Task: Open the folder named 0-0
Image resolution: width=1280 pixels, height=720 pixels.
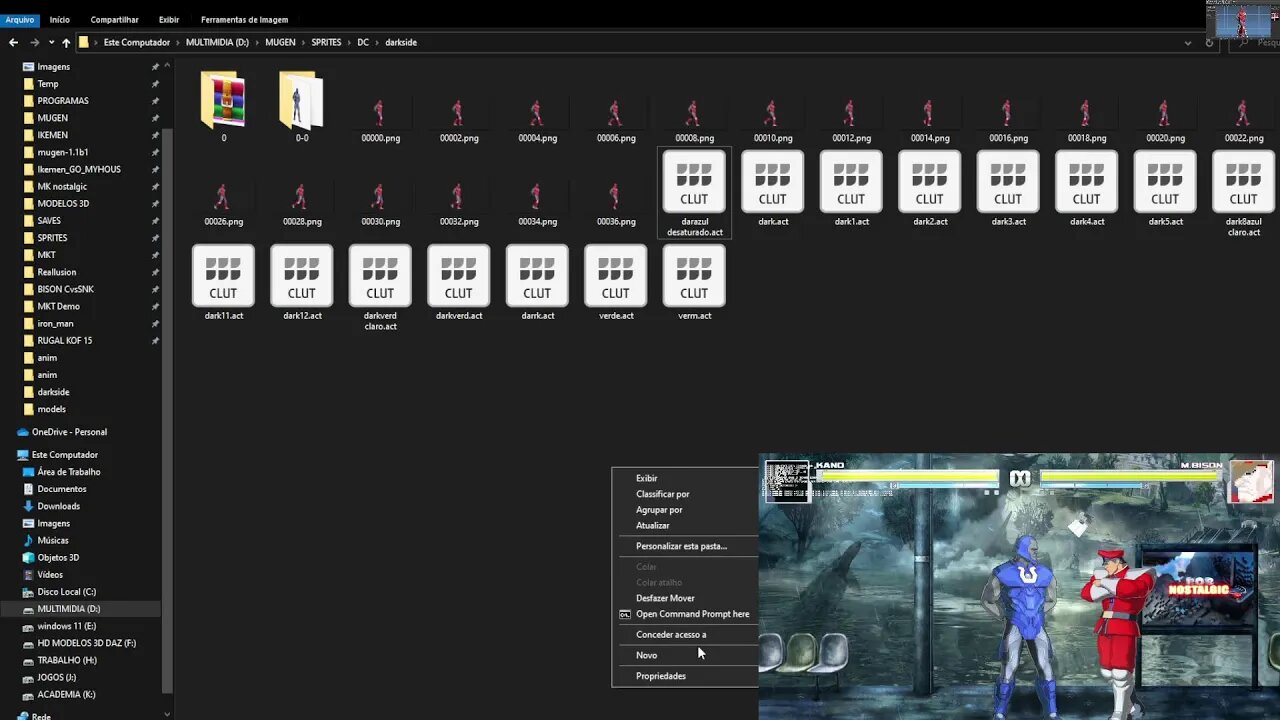Action: pos(302,107)
